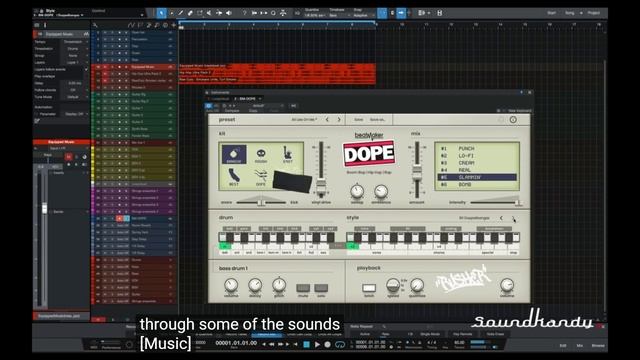Open the Project page

tap(593, 13)
